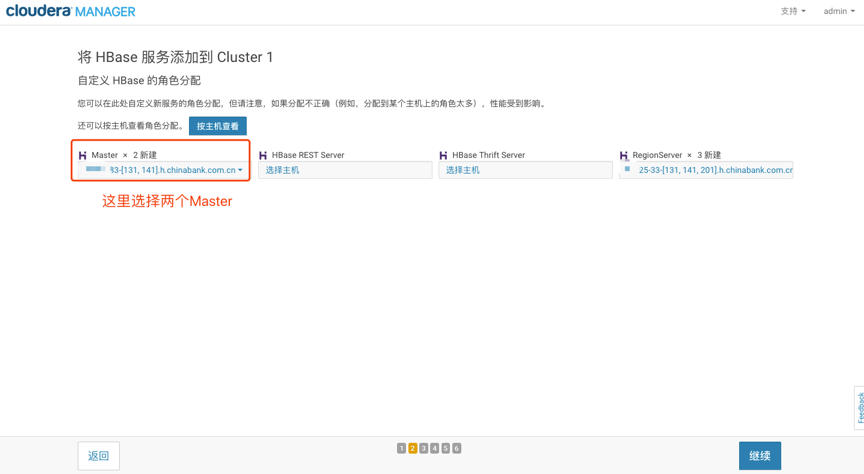
Task: Open the Feedback side tab
Action: click(859, 408)
